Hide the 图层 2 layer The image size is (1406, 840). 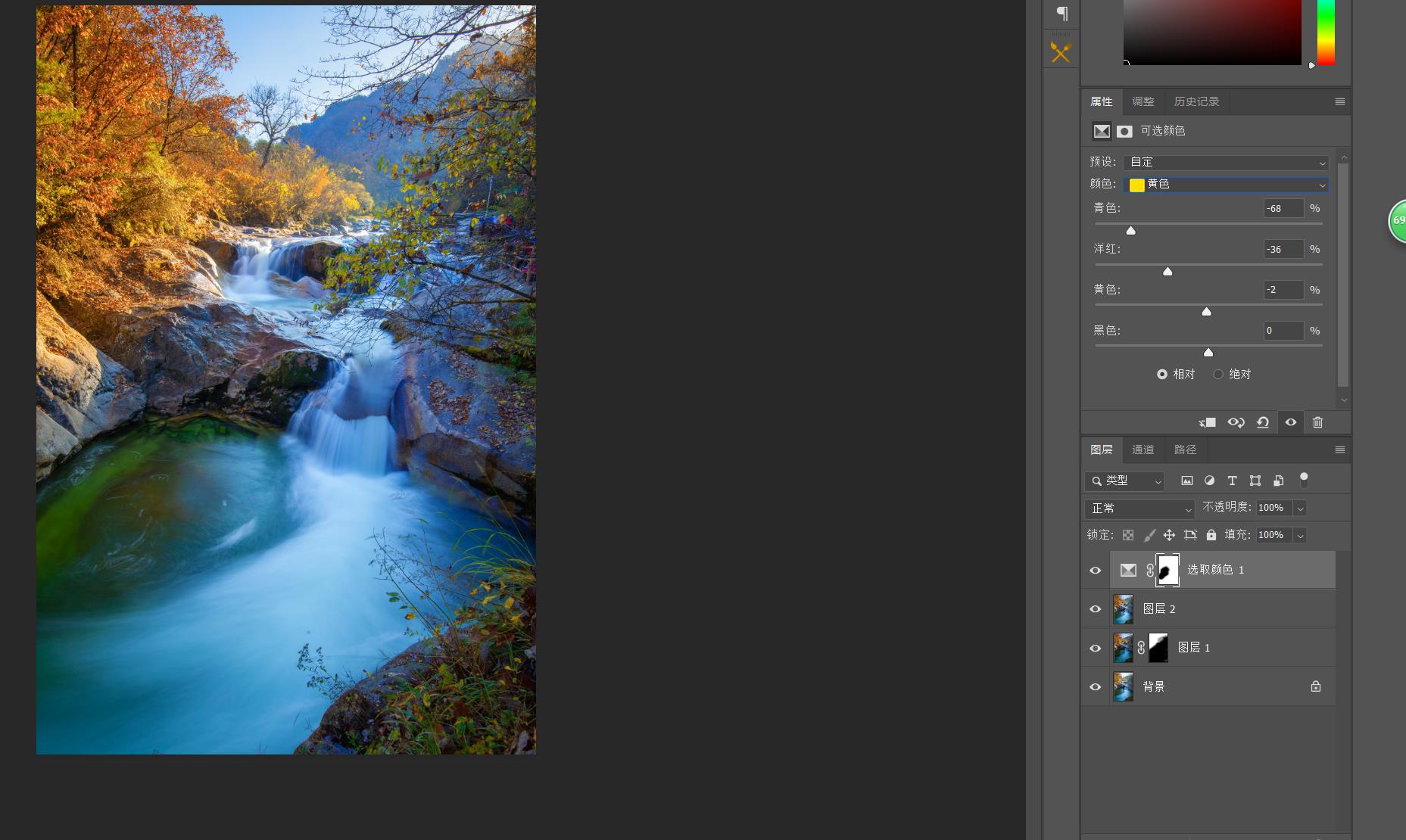[1095, 609]
